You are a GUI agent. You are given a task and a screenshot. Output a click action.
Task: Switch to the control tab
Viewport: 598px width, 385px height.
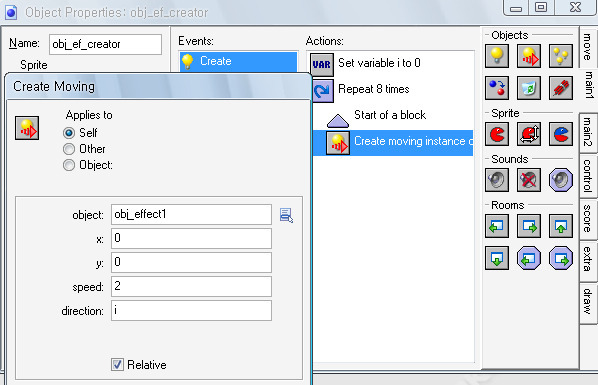coord(587,176)
